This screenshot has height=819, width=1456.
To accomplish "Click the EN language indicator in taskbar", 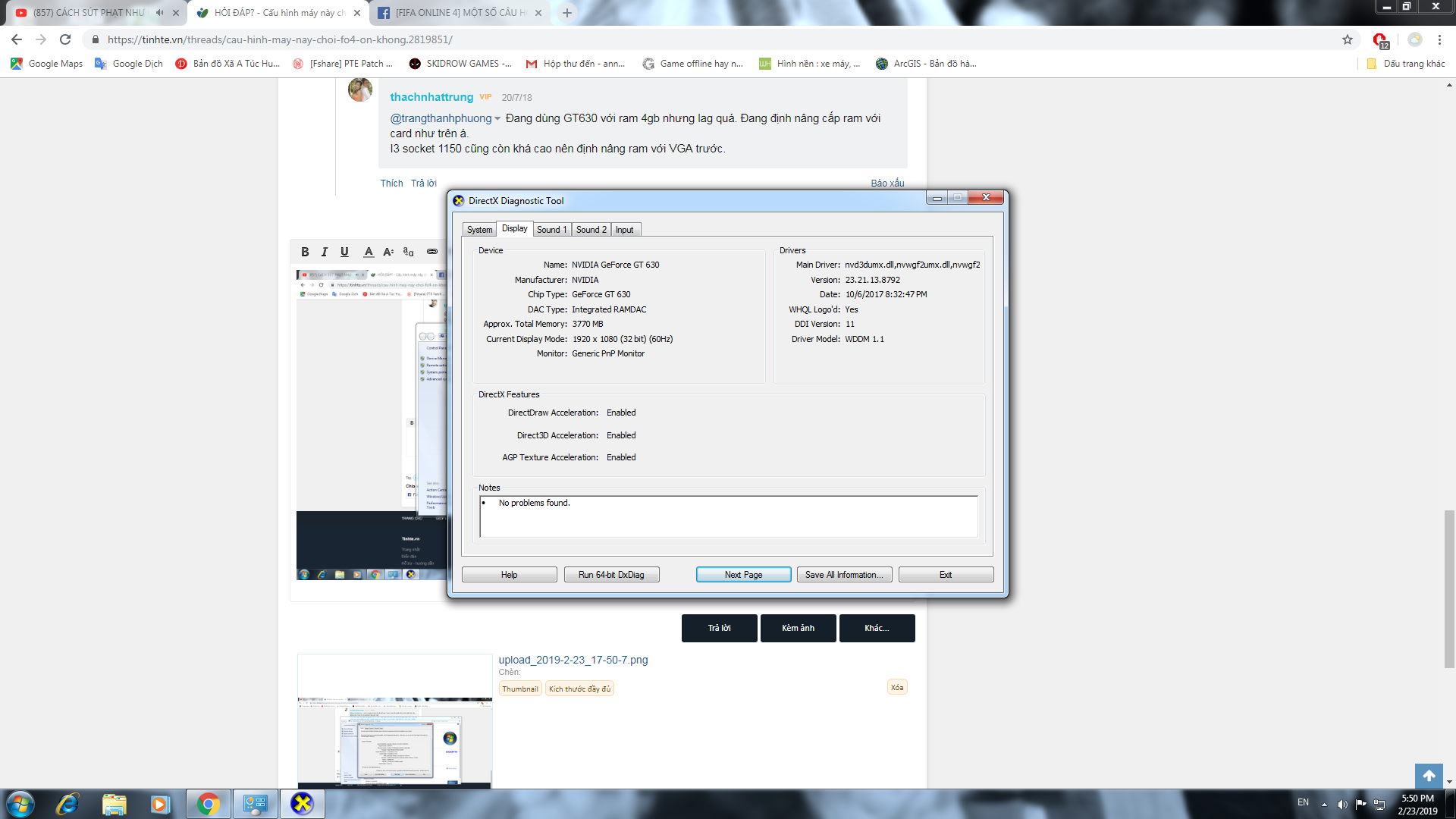I will (x=1303, y=802).
